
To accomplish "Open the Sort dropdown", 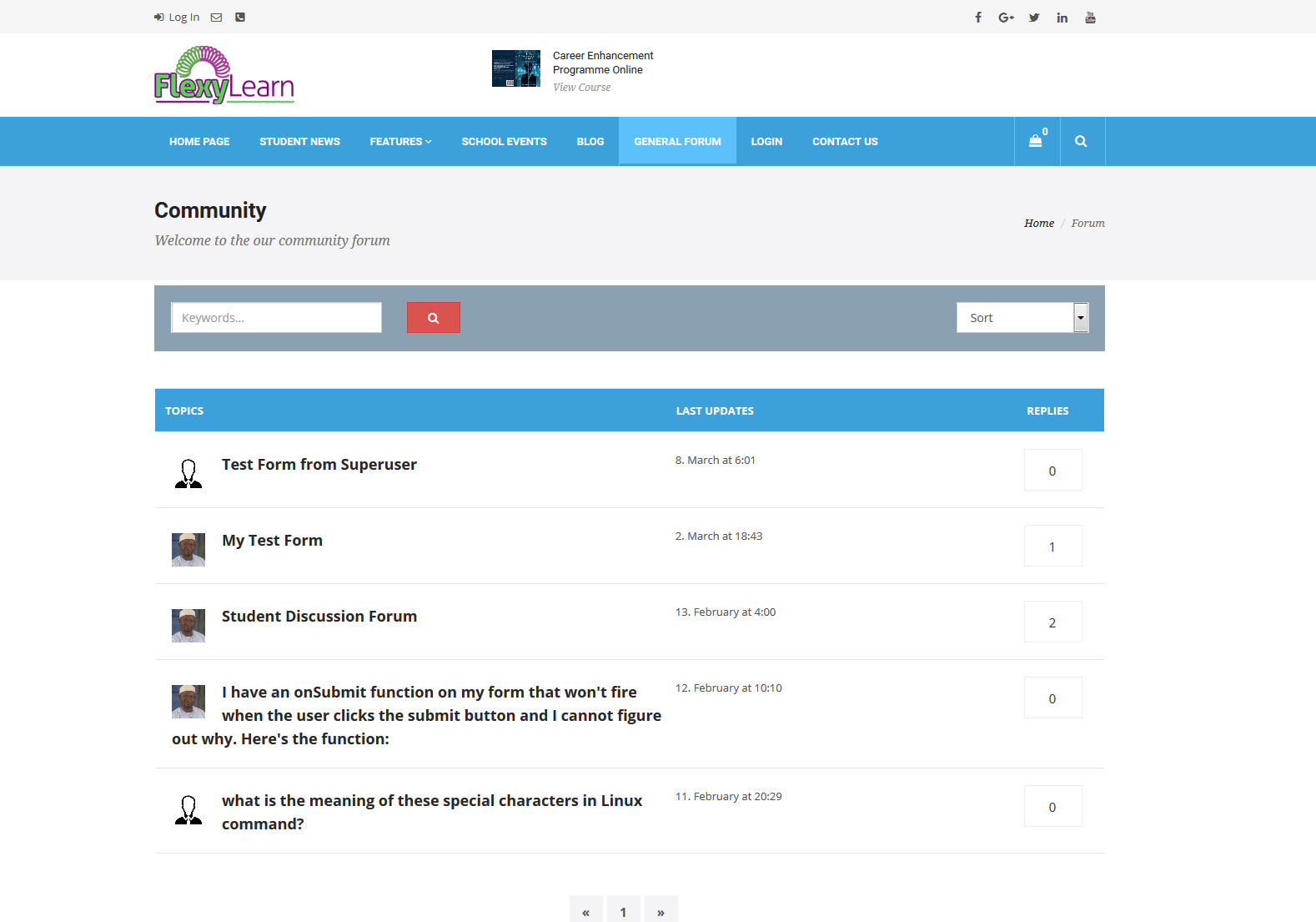I will pos(1022,318).
